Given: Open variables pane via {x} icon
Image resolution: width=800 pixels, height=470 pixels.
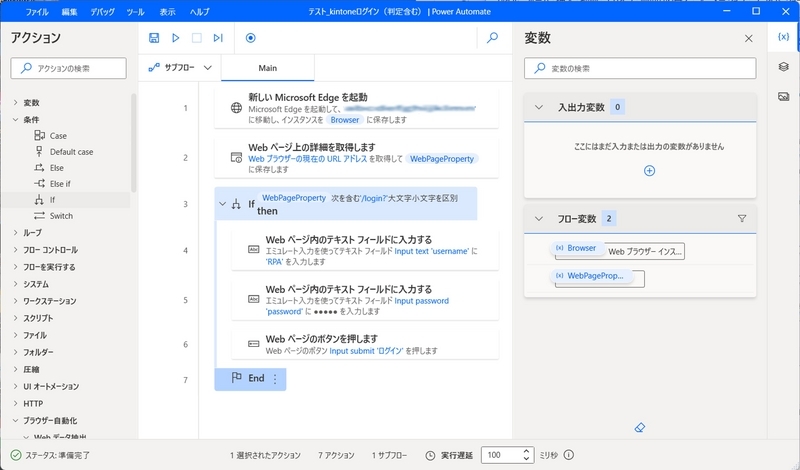Looking at the screenshot, I should (x=783, y=37).
